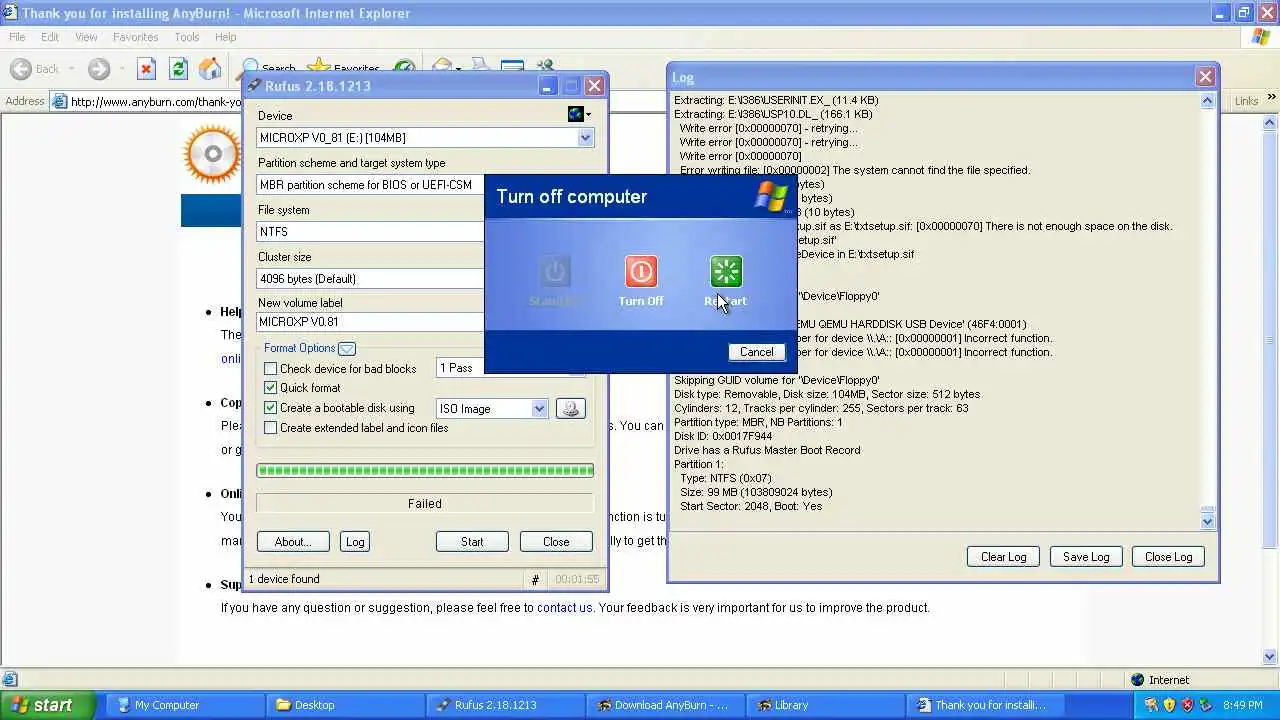1280x720 pixels.
Task: Open the Rufus language globe menu
Action: pyautogui.click(x=579, y=114)
